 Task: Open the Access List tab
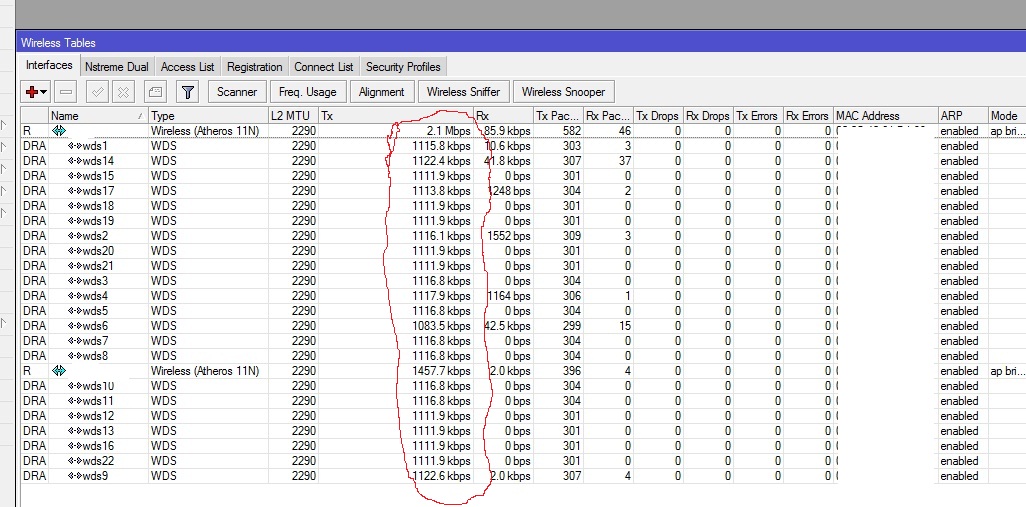(x=187, y=67)
